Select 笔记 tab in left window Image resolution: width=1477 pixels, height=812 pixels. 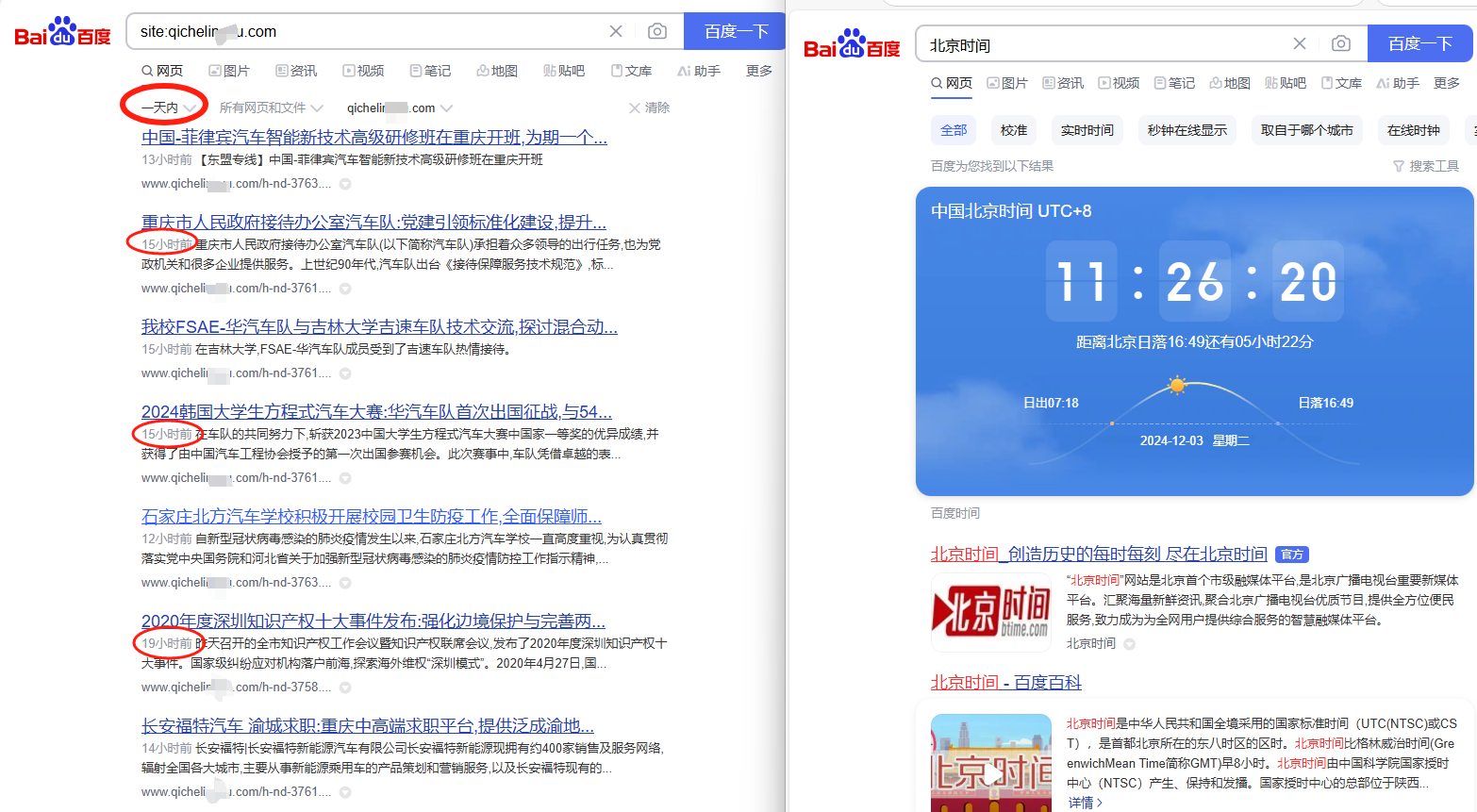click(430, 71)
